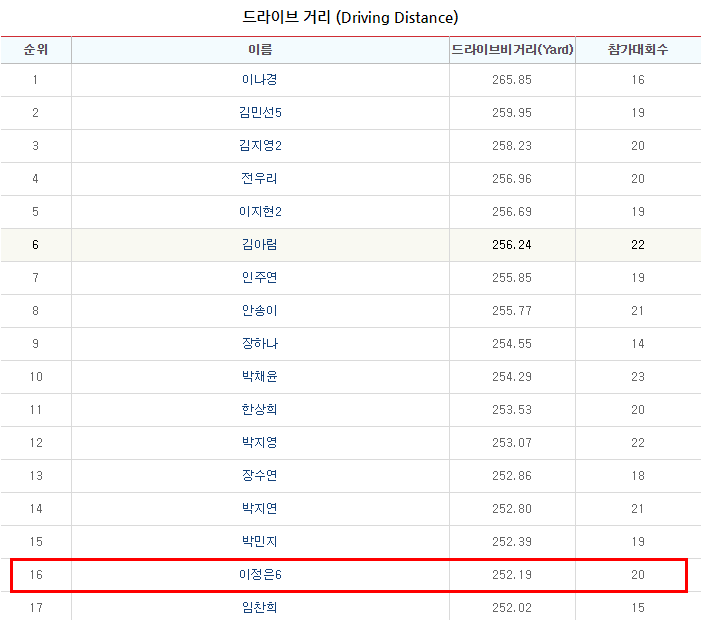Select tournament count 18 in 장수연 row
The height and width of the screenshot is (620, 704).
click(x=638, y=476)
